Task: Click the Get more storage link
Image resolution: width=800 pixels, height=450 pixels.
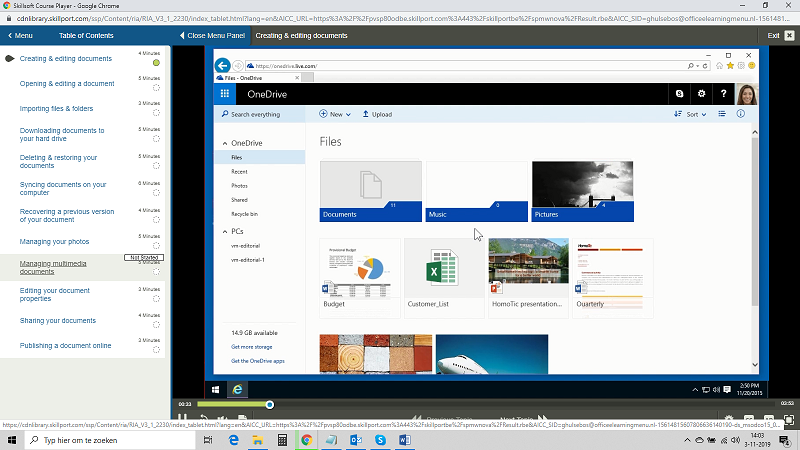Action: pyautogui.click(x=252, y=347)
